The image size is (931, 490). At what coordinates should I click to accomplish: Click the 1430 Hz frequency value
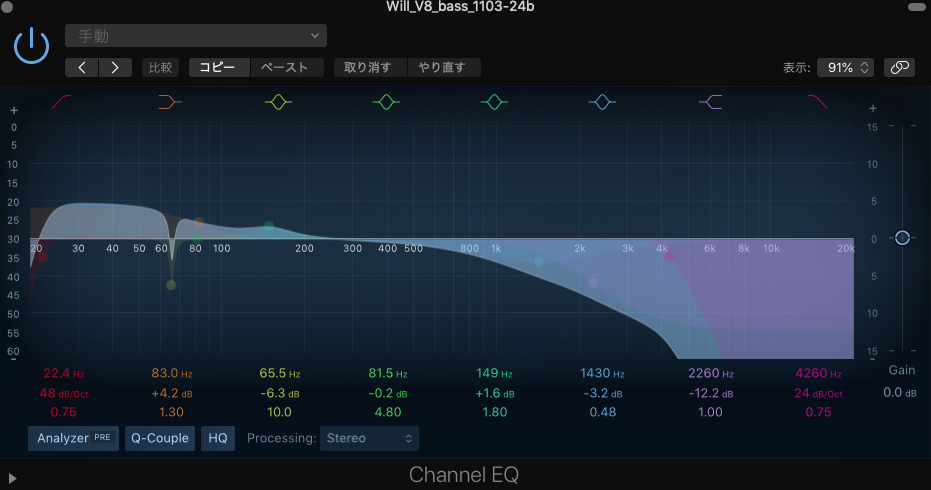602,374
